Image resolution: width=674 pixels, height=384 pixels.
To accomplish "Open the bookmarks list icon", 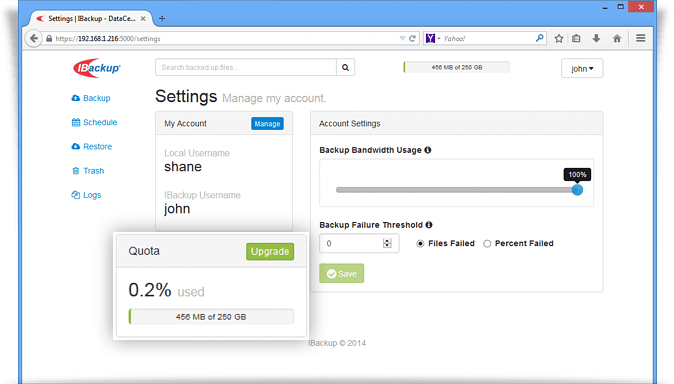I will [576, 38].
